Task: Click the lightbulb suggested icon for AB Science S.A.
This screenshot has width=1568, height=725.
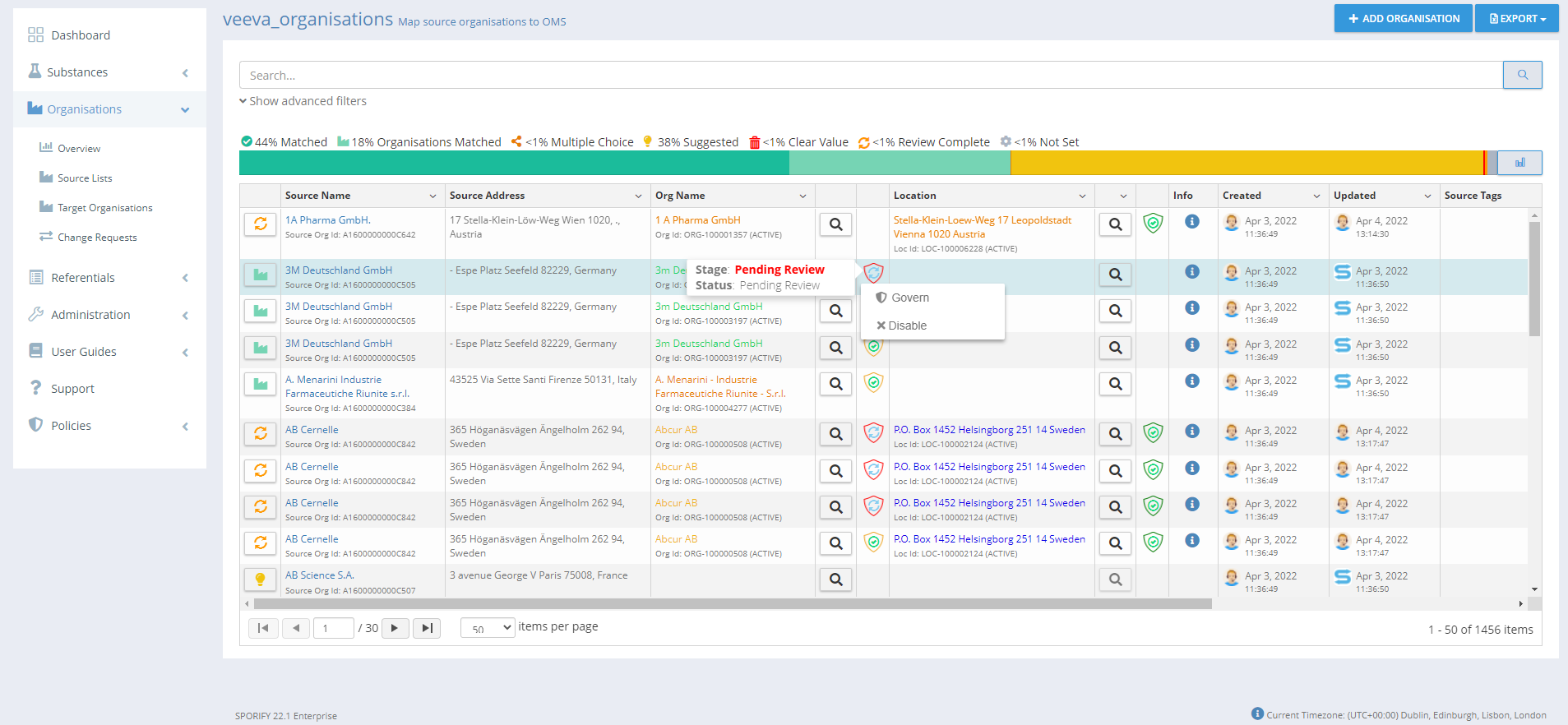Action: coord(261,580)
